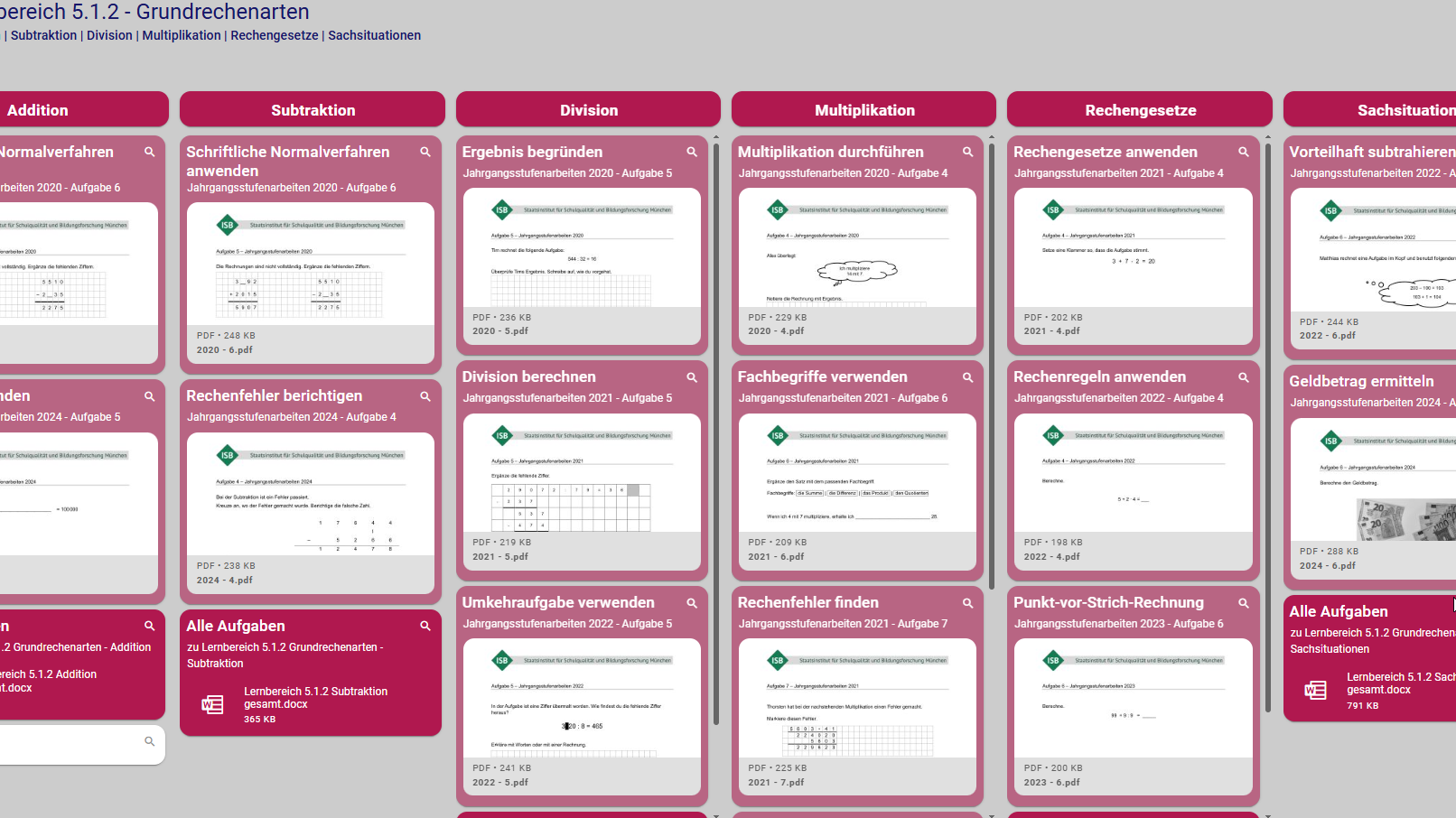Navigate via the "Subtraktion" link

click(43, 35)
